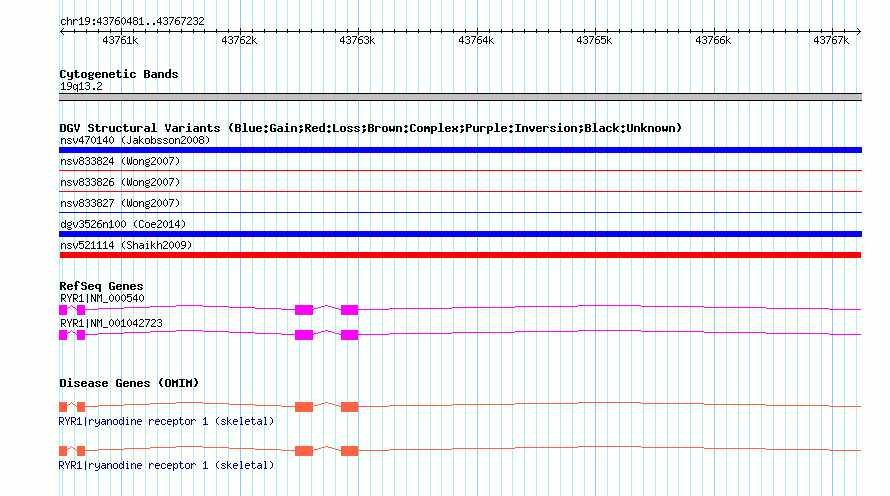This screenshot has width=890, height=496.
Task: Open the upper RYR1|ryanodine receptor 1 link
Action: [166, 421]
